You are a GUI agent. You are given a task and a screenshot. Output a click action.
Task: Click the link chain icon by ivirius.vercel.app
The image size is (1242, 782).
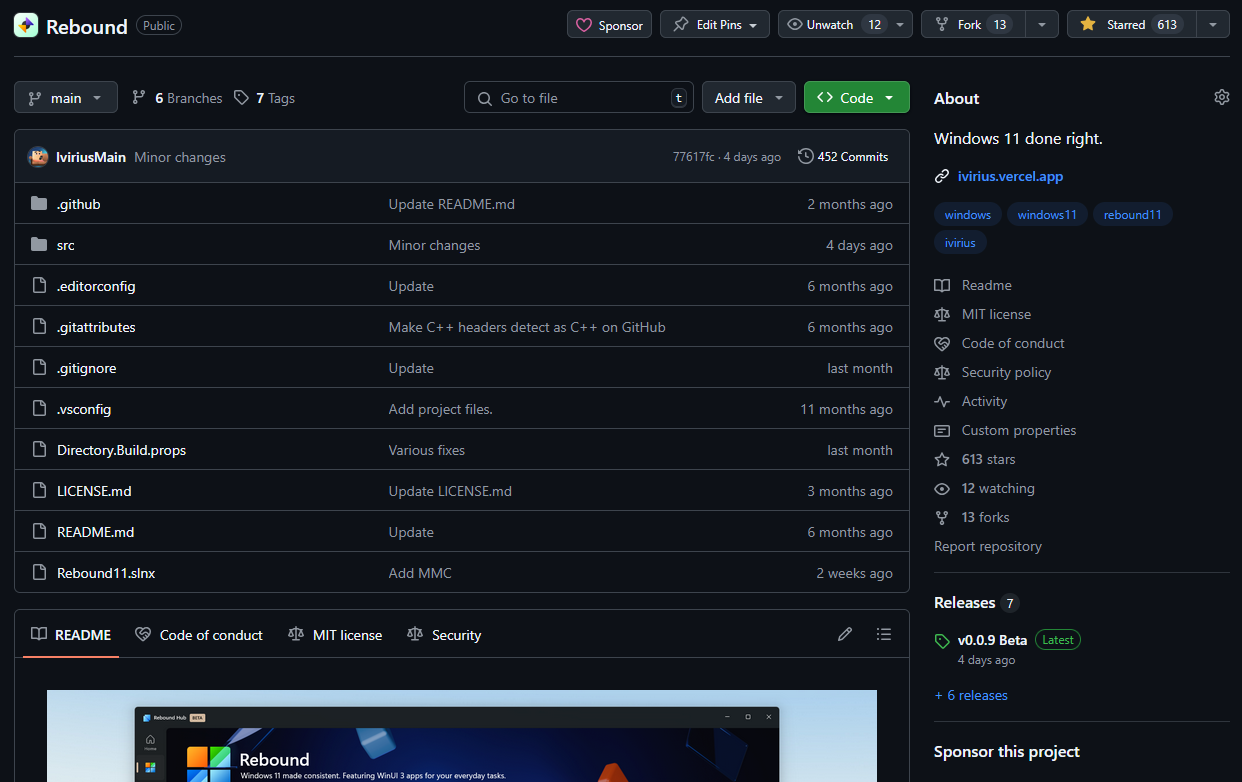pyautogui.click(x=942, y=176)
